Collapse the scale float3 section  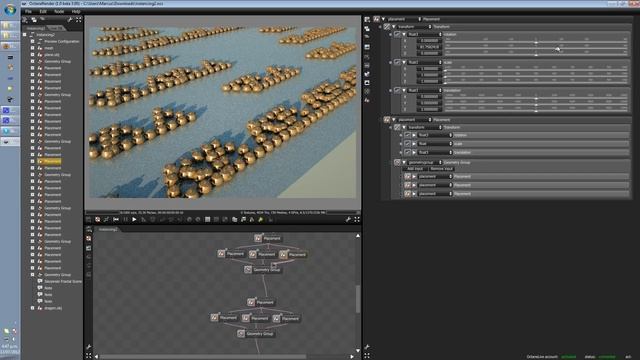pyautogui.click(x=404, y=62)
